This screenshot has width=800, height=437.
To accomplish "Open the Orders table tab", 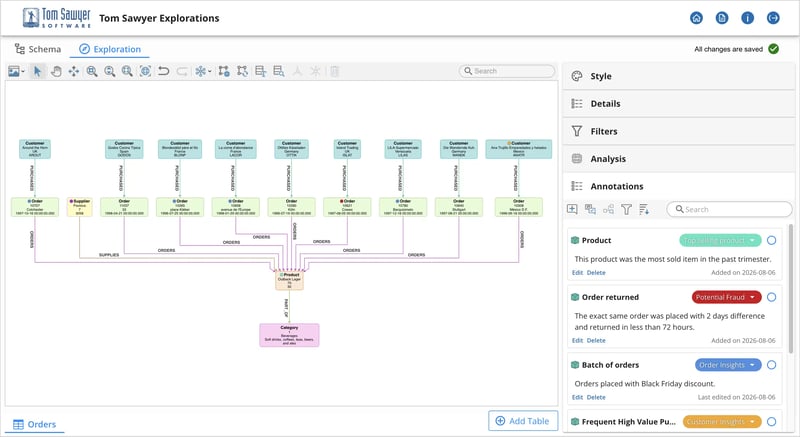I will point(35,424).
